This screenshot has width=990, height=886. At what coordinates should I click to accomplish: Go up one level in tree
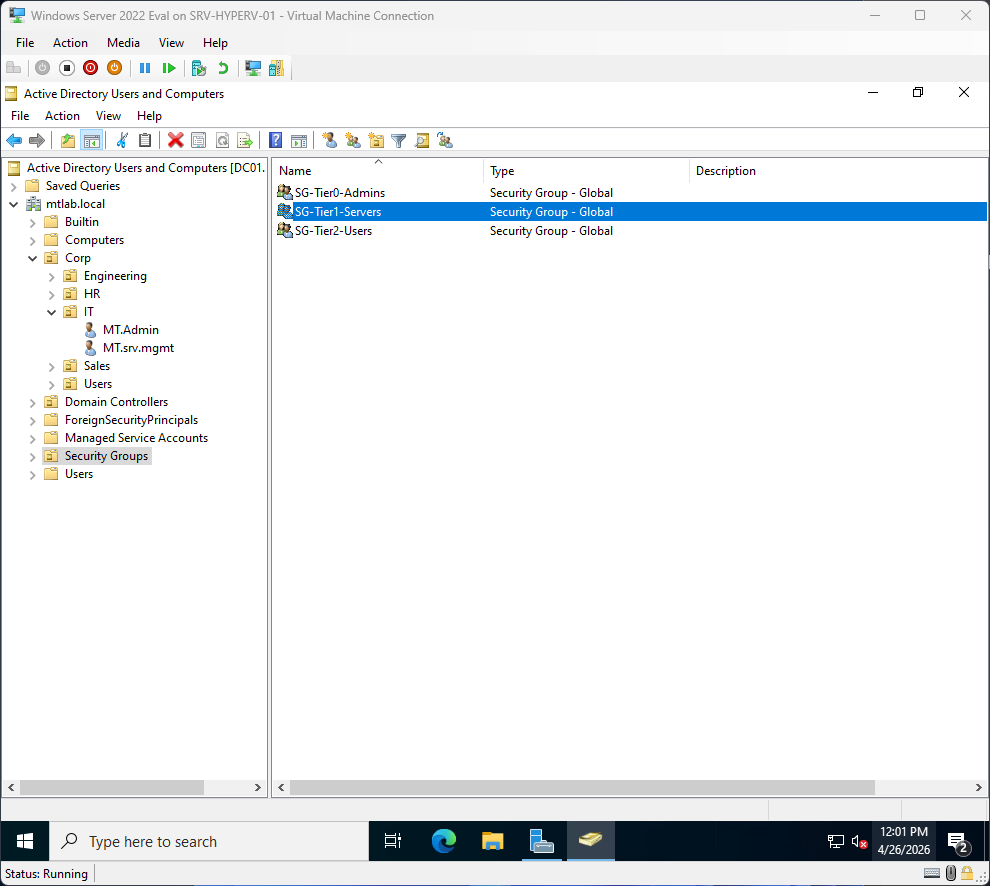(x=68, y=140)
